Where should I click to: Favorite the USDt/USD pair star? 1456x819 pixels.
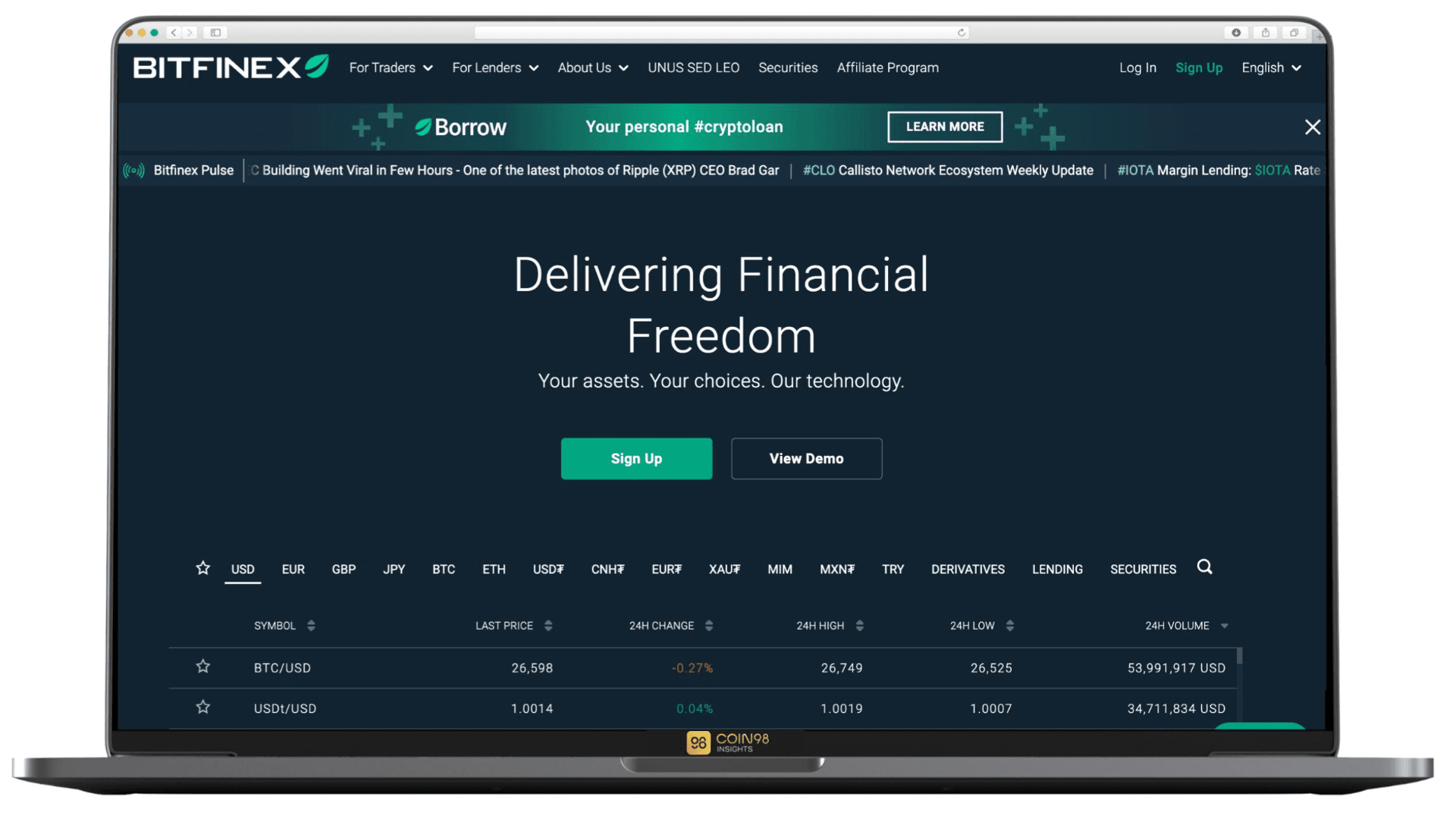click(x=202, y=708)
